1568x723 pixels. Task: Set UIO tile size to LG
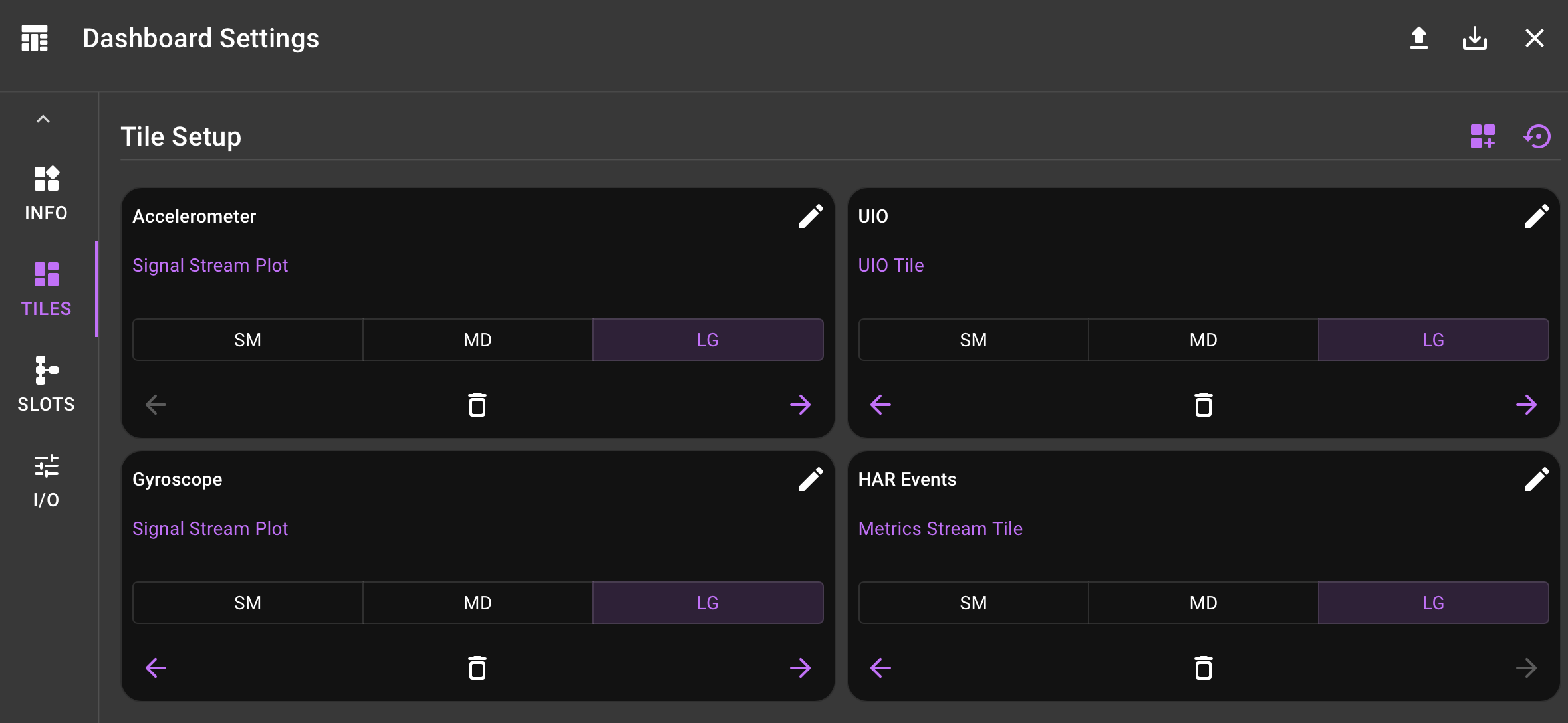click(x=1433, y=340)
